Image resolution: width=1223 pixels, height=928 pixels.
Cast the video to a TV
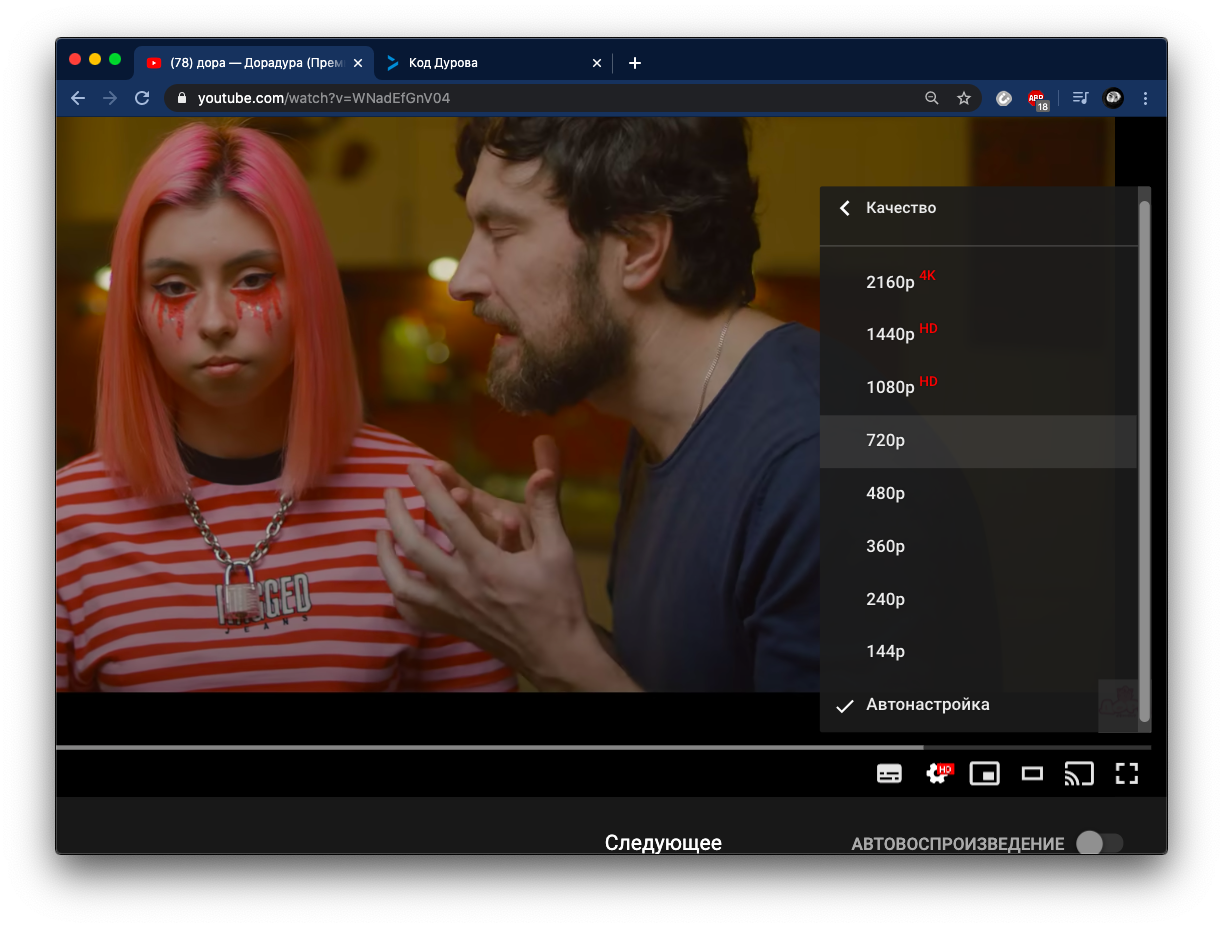pyautogui.click(x=1079, y=773)
